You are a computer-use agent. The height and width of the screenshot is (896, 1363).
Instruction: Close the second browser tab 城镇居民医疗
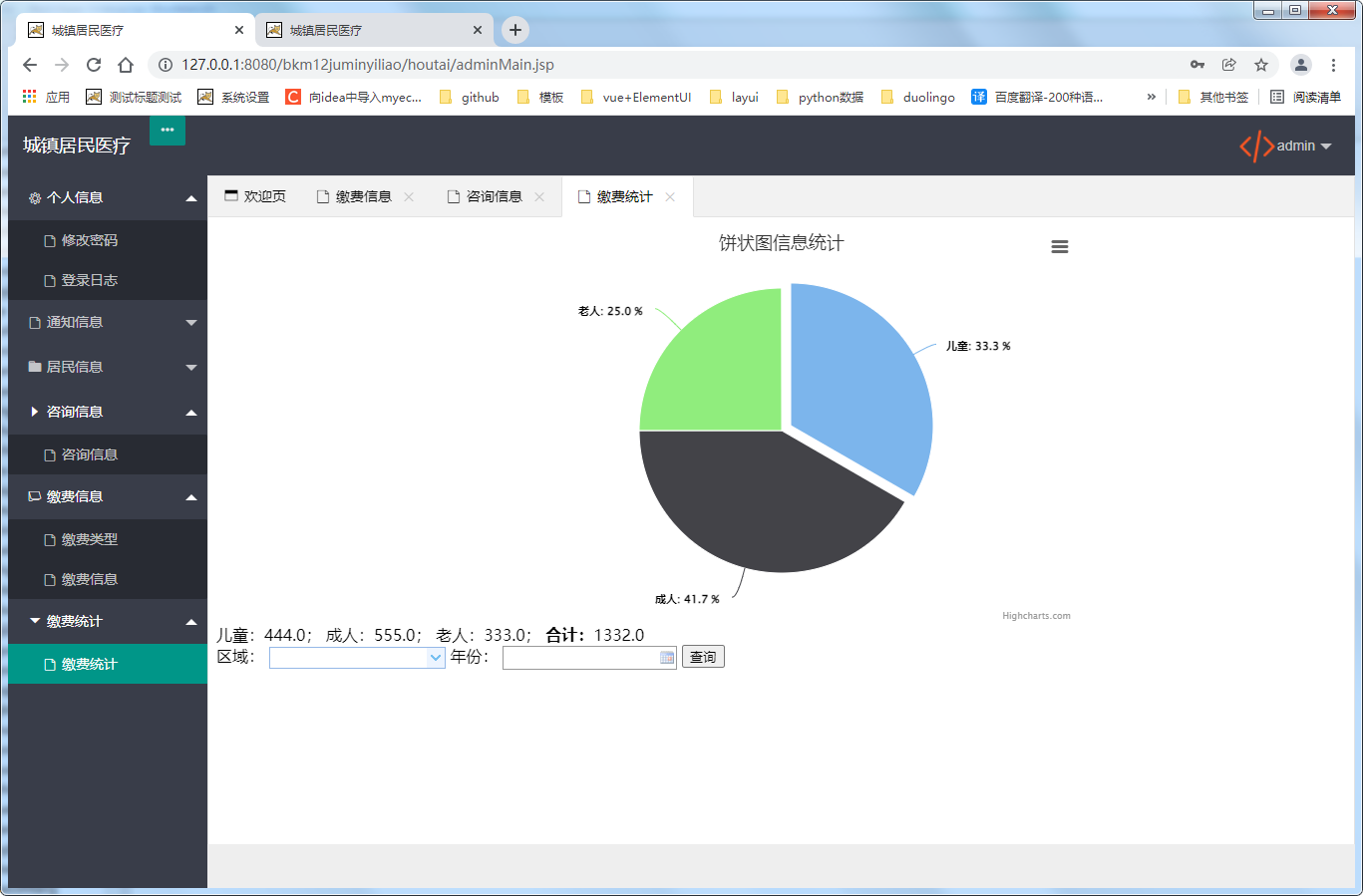[x=478, y=30]
